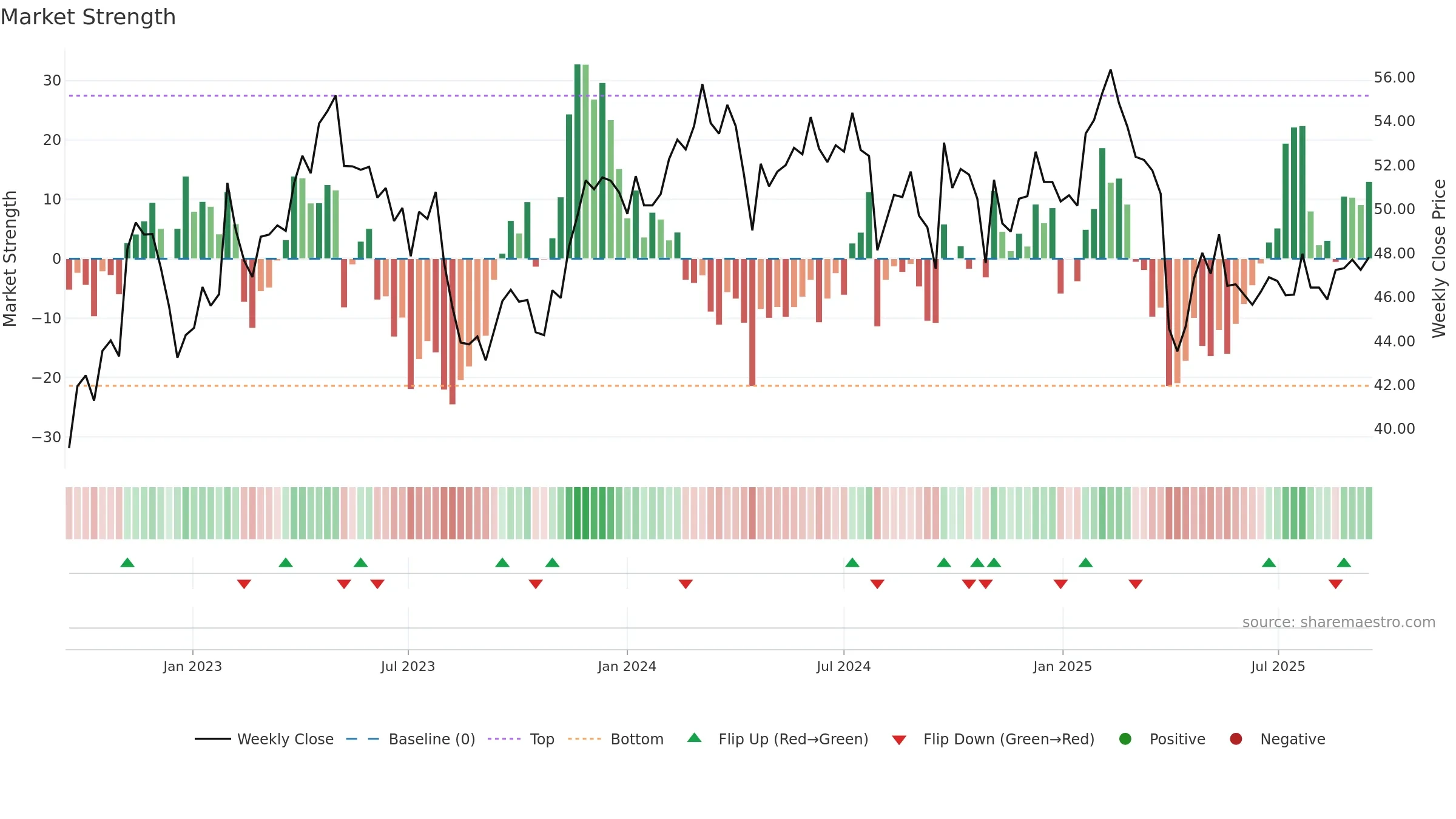This screenshot has height=819, width=1456.
Task: Click the last green flip-up marker after Jul 2025
Action: (x=1344, y=562)
